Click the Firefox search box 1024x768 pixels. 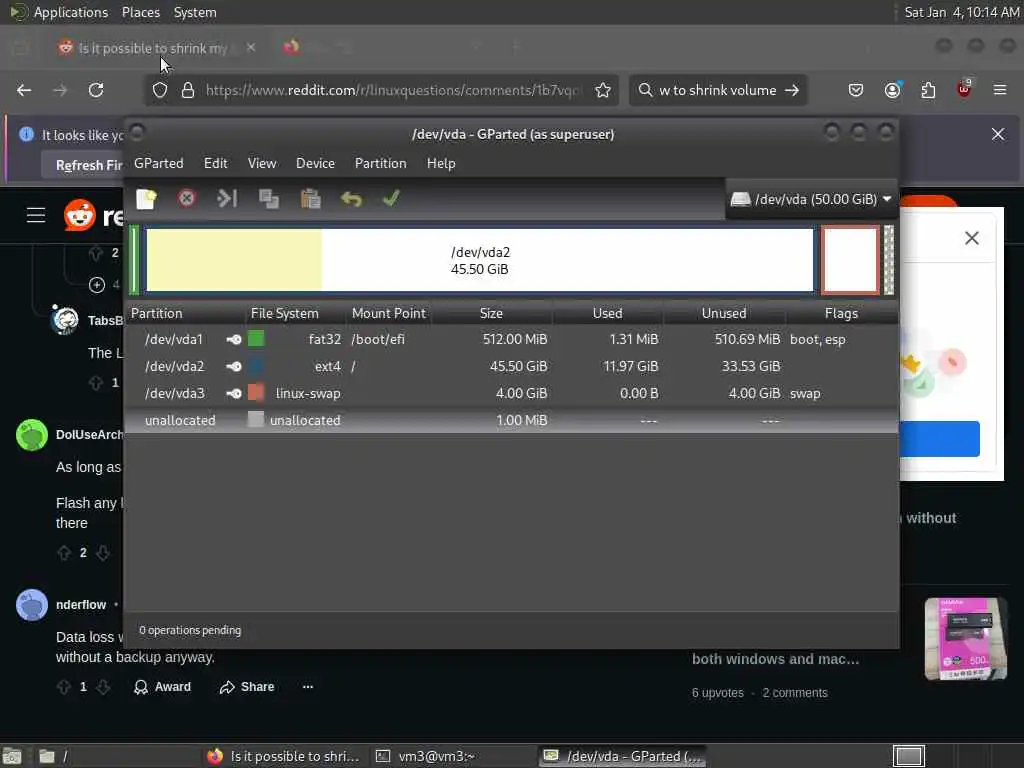coord(718,90)
